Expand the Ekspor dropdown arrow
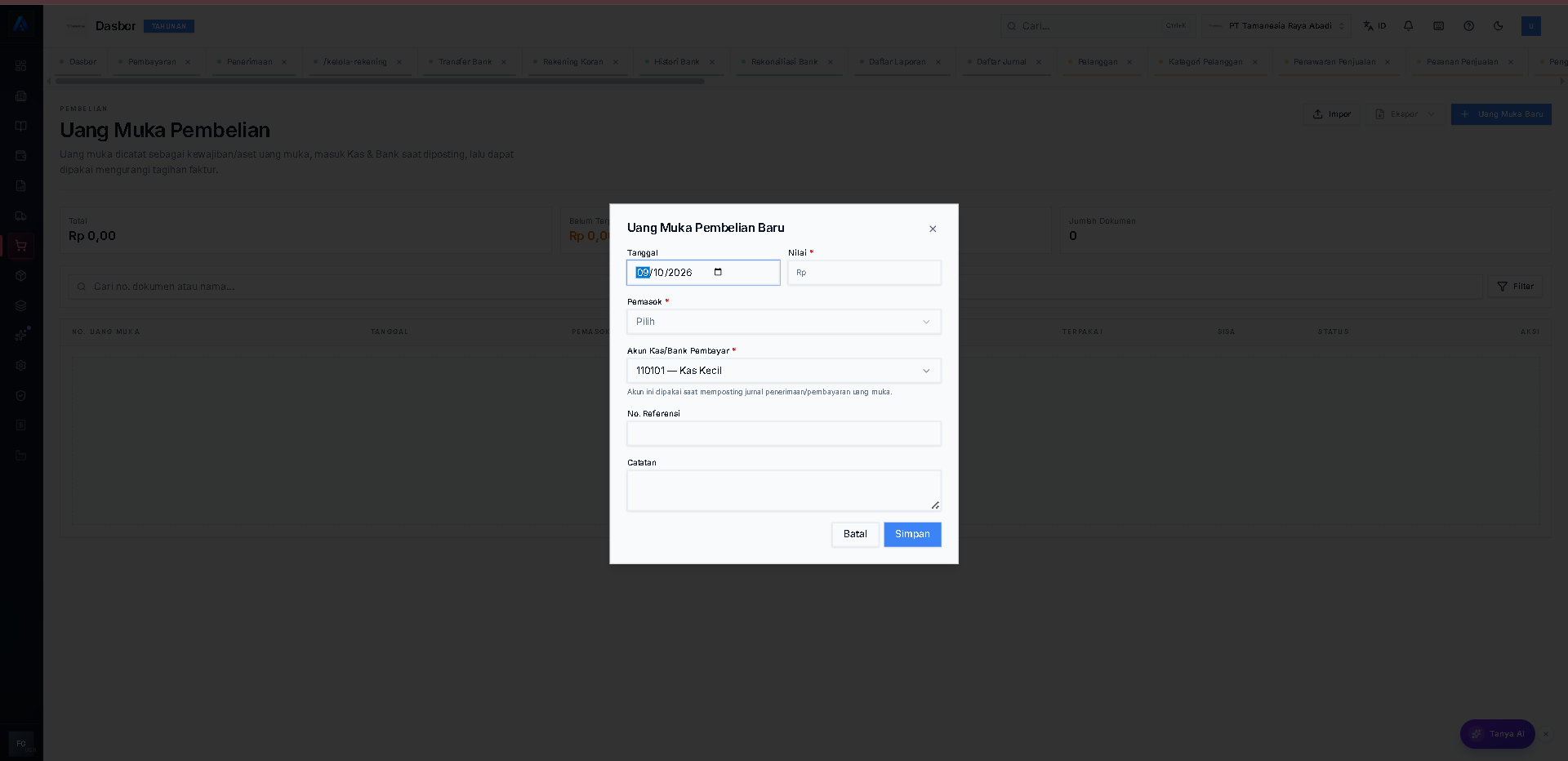The width and height of the screenshot is (1568, 761). point(1432,114)
